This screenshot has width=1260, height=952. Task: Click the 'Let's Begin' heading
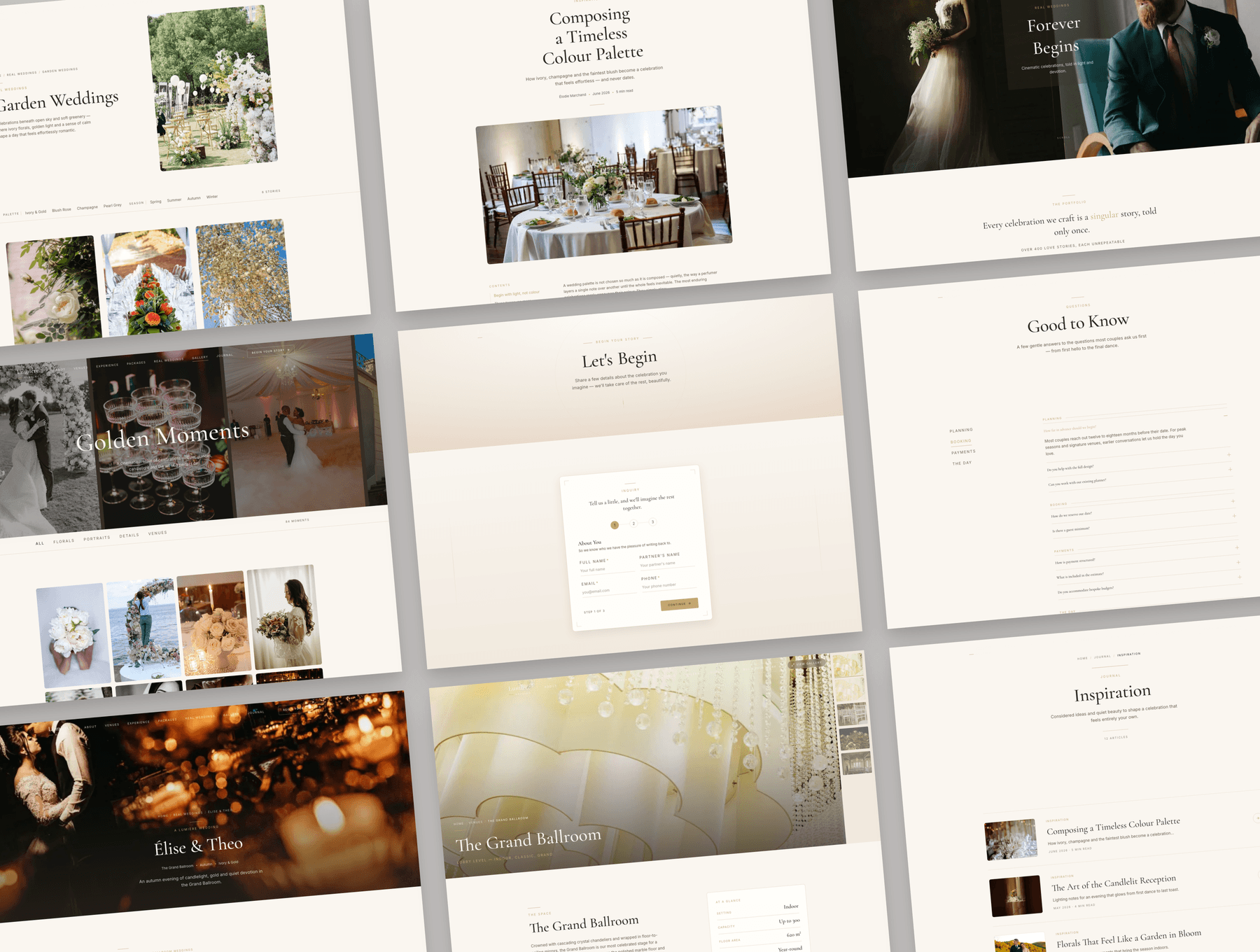coord(619,359)
